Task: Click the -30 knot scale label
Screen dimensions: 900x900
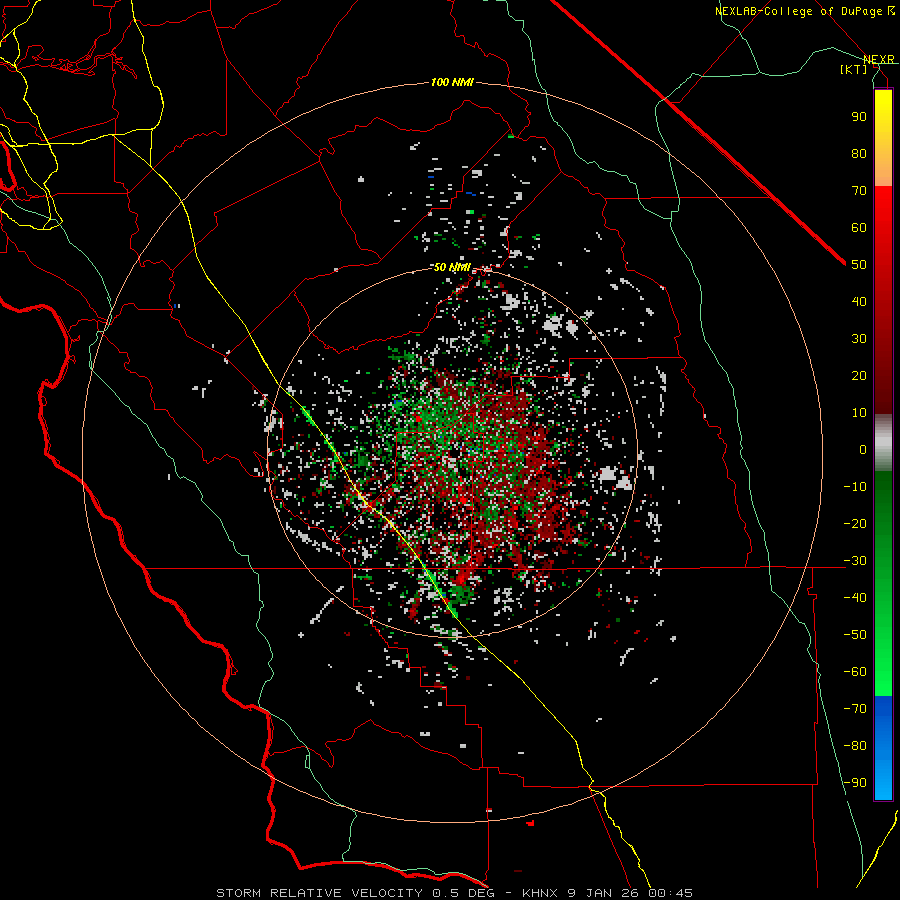Action: point(855,561)
